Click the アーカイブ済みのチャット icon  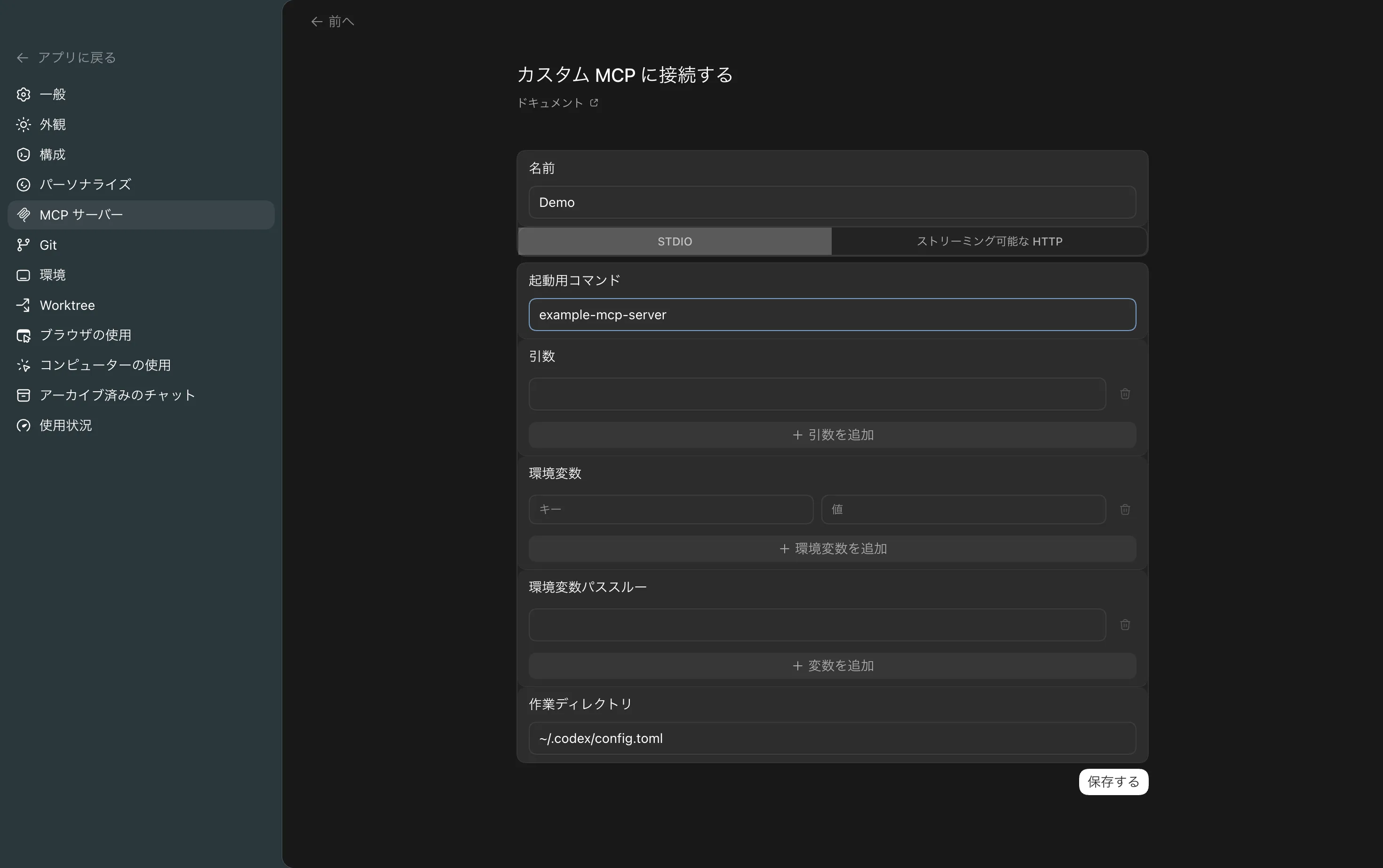(24, 395)
